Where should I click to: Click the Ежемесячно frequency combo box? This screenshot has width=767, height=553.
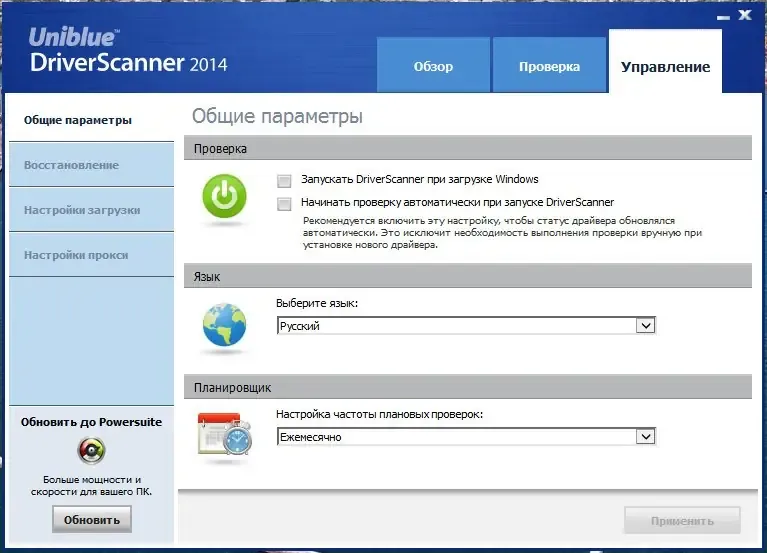click(x=466, y=437)
